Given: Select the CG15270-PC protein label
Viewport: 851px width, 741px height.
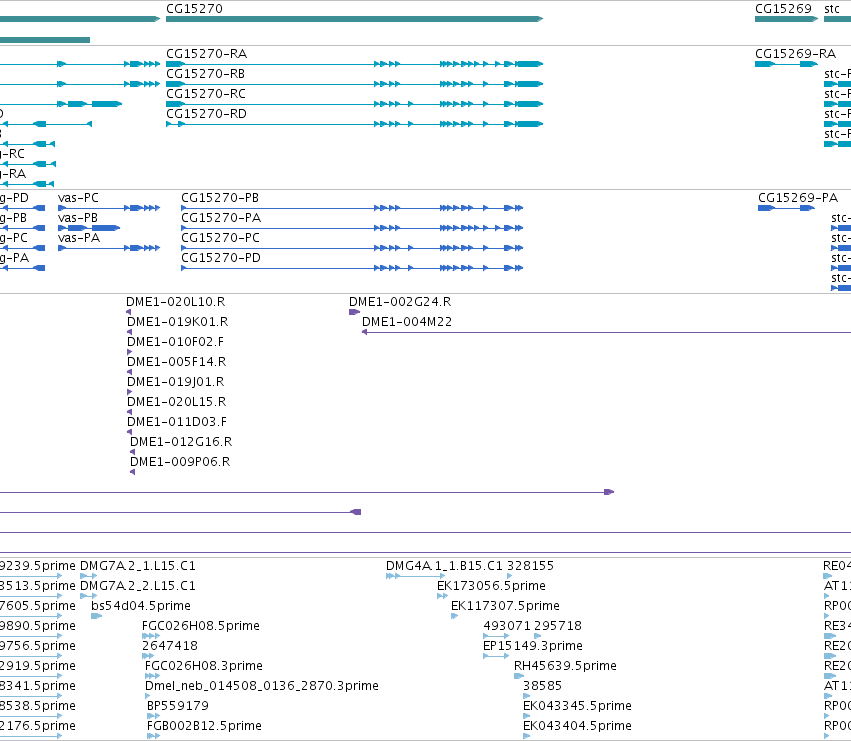Looking at the screenshot, I should (220, 238).
